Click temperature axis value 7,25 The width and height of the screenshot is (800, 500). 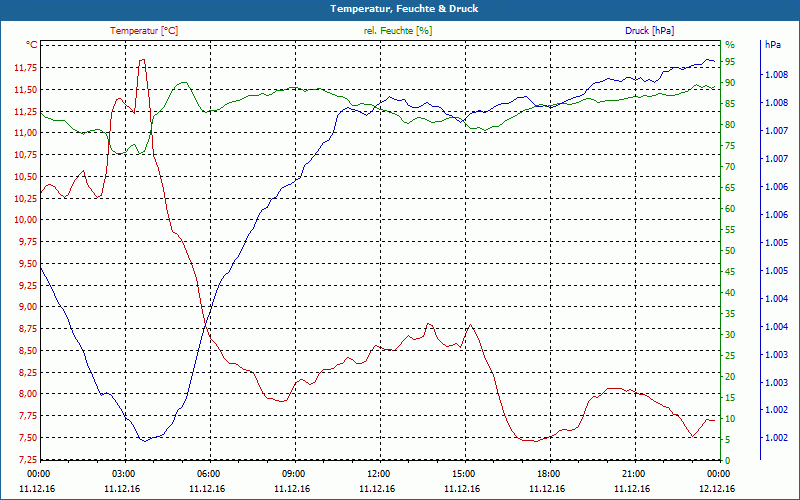coord(28,459)
